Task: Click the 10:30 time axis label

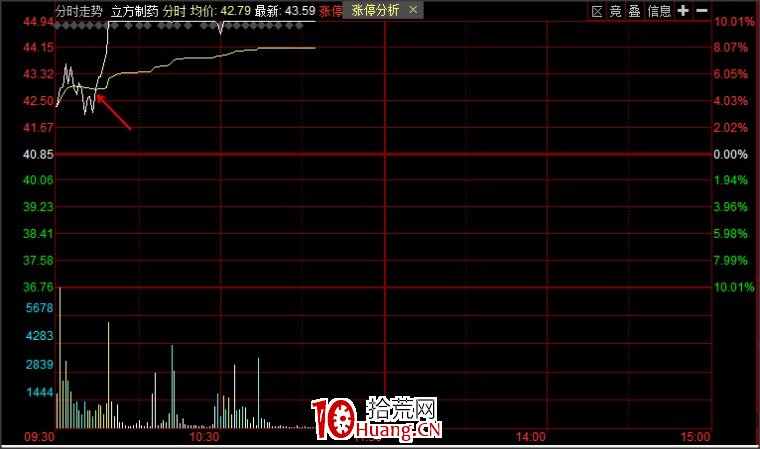Action: coord(204,437)
